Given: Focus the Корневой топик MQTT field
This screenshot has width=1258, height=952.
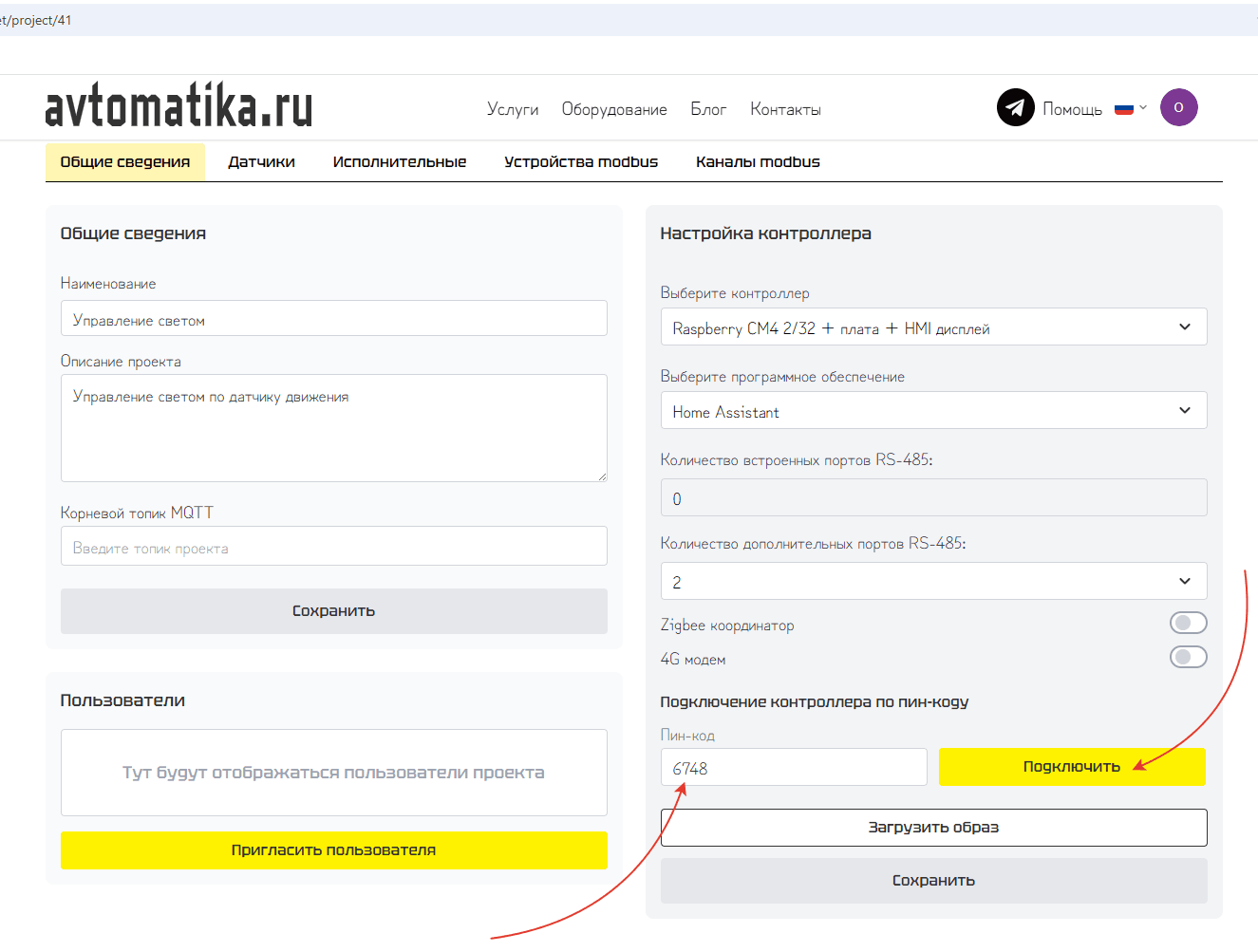Looking at the screenshot, I should tap(333, 547).
